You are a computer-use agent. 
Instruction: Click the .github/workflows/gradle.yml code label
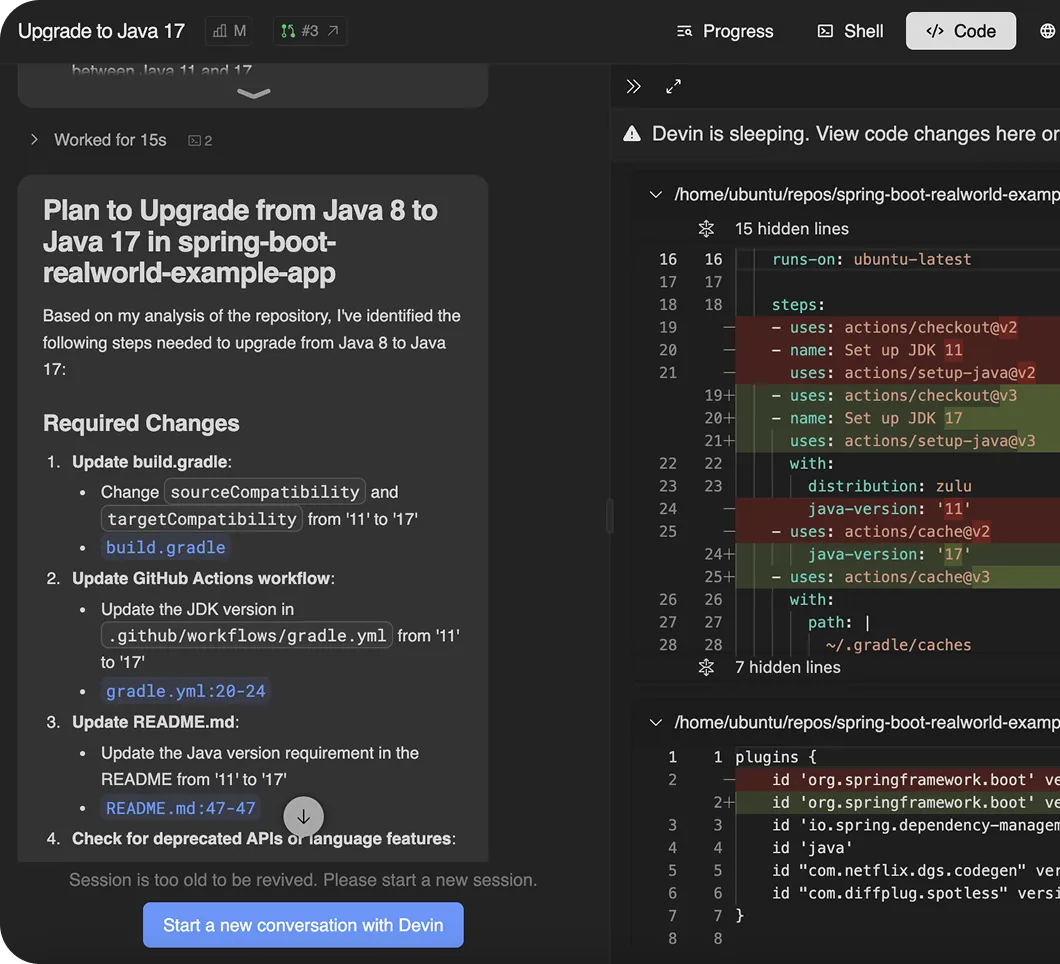[x=247, y=635]
